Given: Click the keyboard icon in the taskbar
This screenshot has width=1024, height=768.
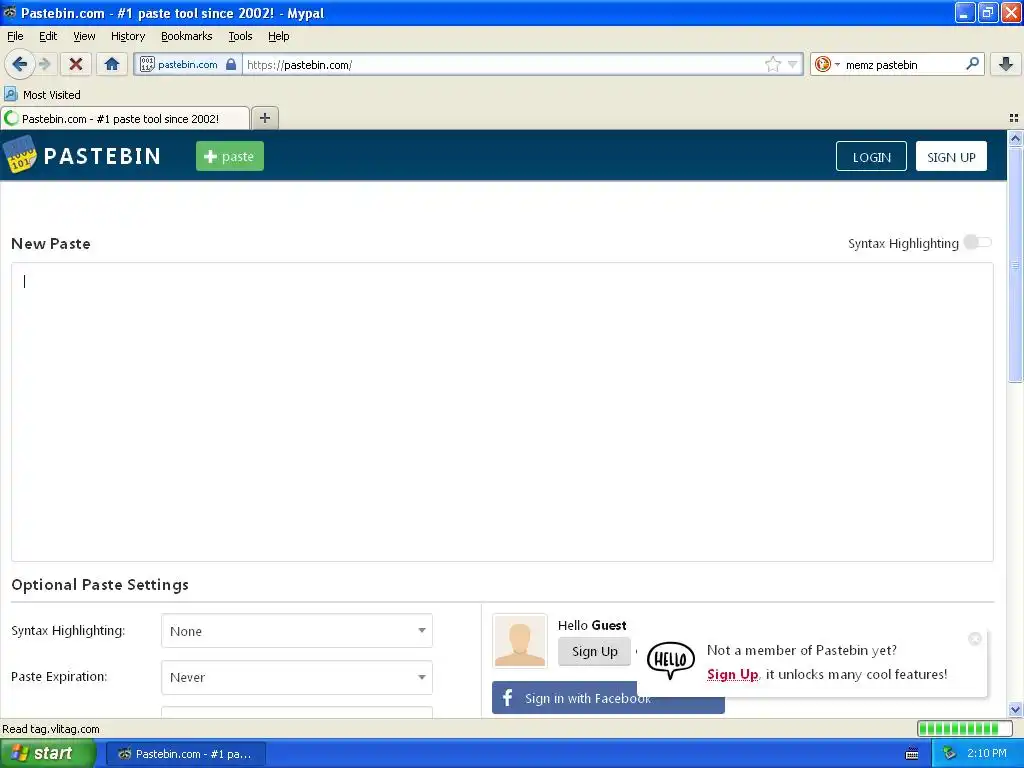Looking at the screenshot, I should tap(912, 754).
